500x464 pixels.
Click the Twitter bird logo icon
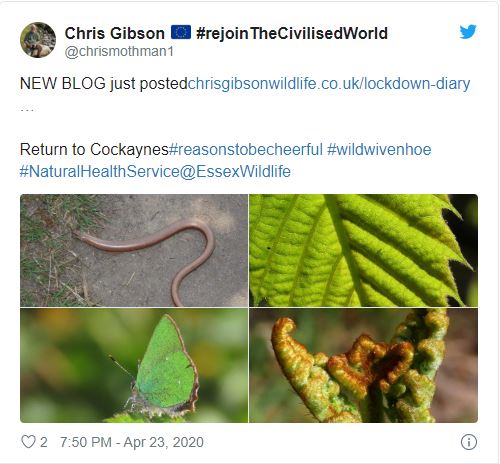coord(468,32)
